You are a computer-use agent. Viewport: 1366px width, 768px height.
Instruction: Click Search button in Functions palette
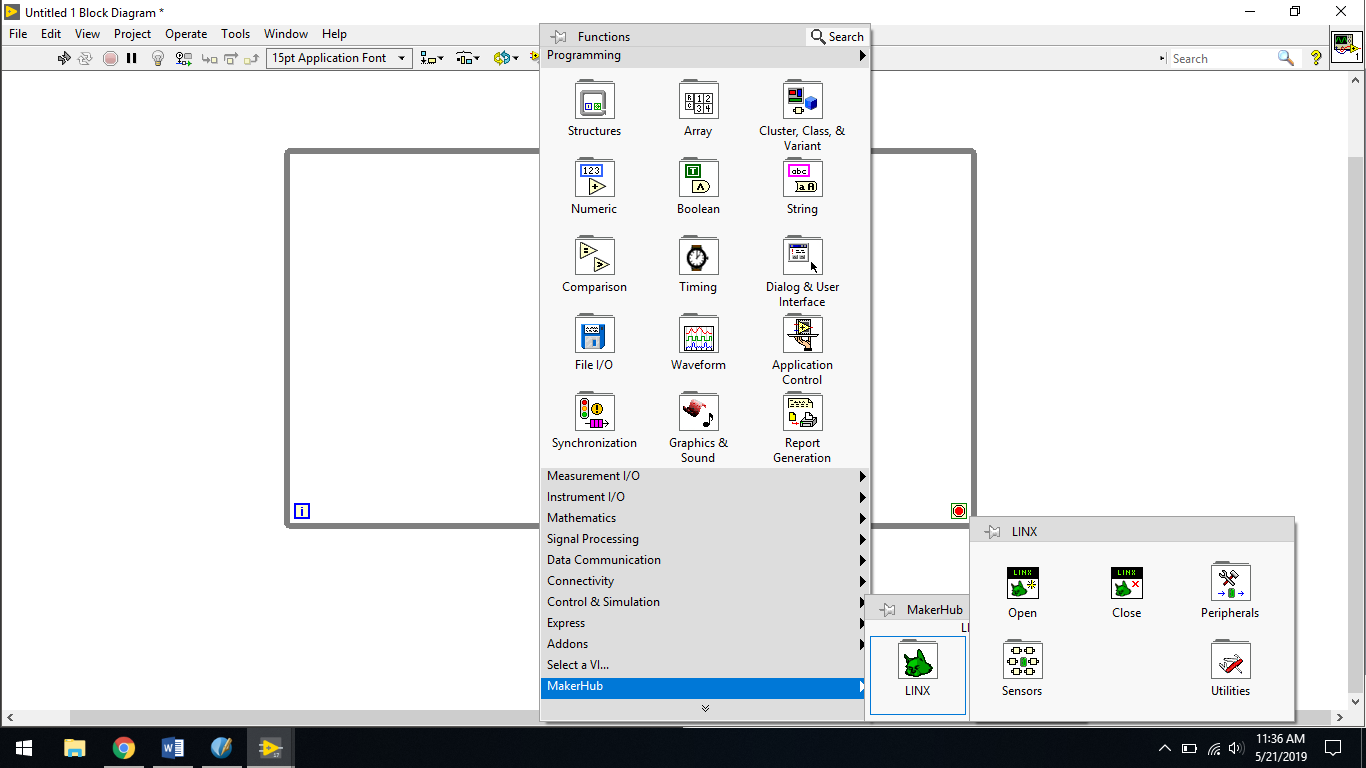click(837, 37)
